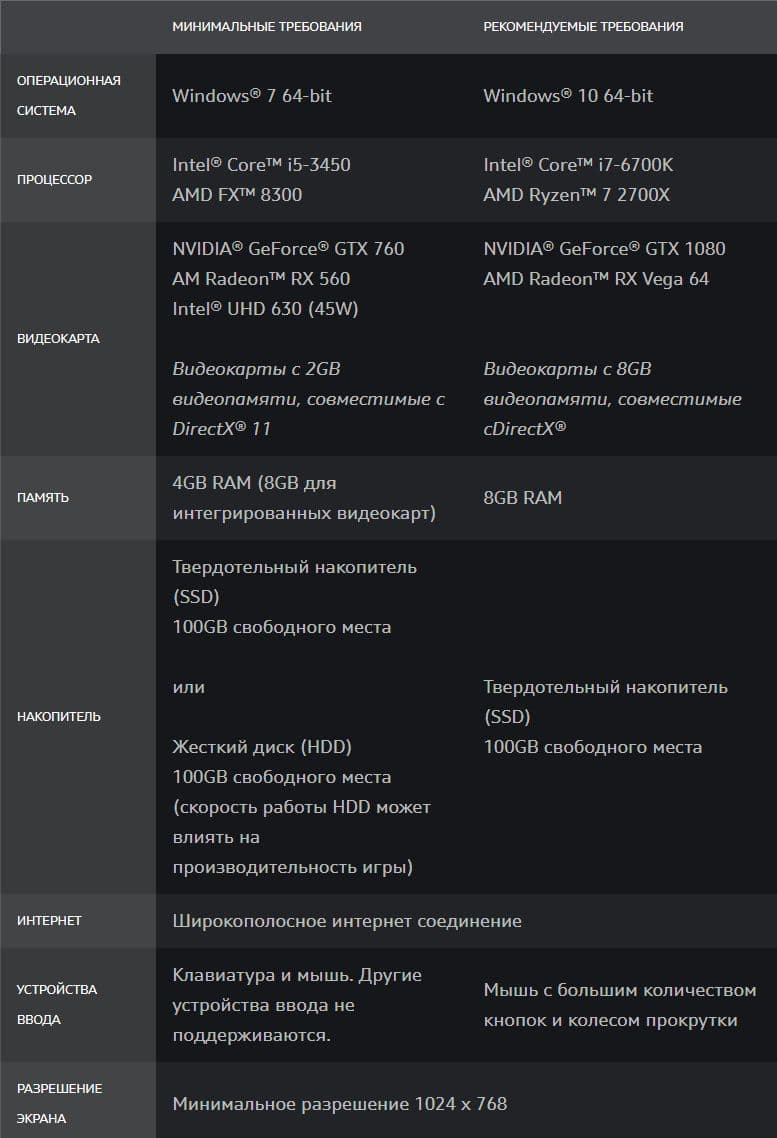Select the «Интернет» row label
777x1138 pixels.
click(x=49, y=920)
